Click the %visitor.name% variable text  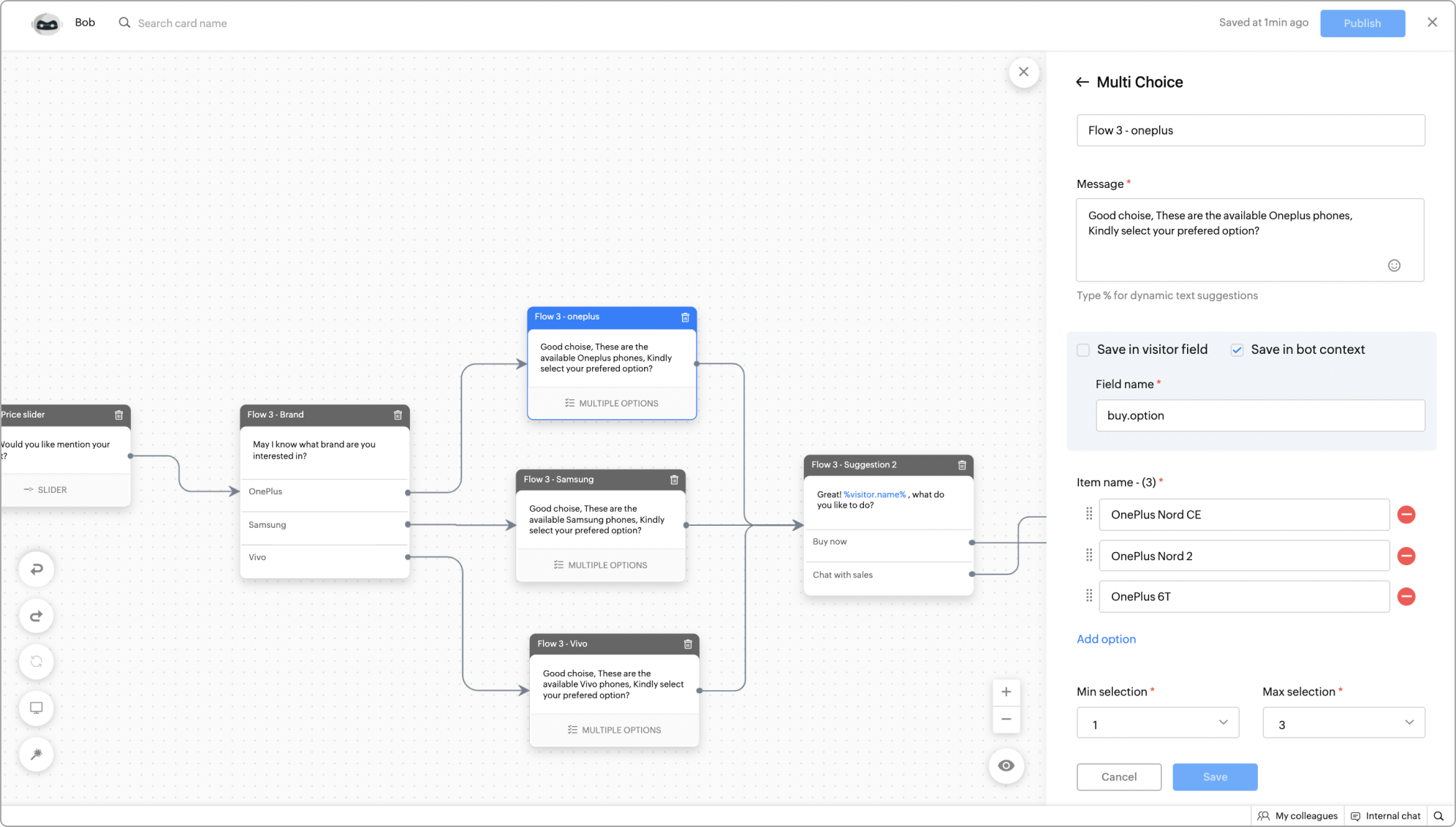pos(874,495)
